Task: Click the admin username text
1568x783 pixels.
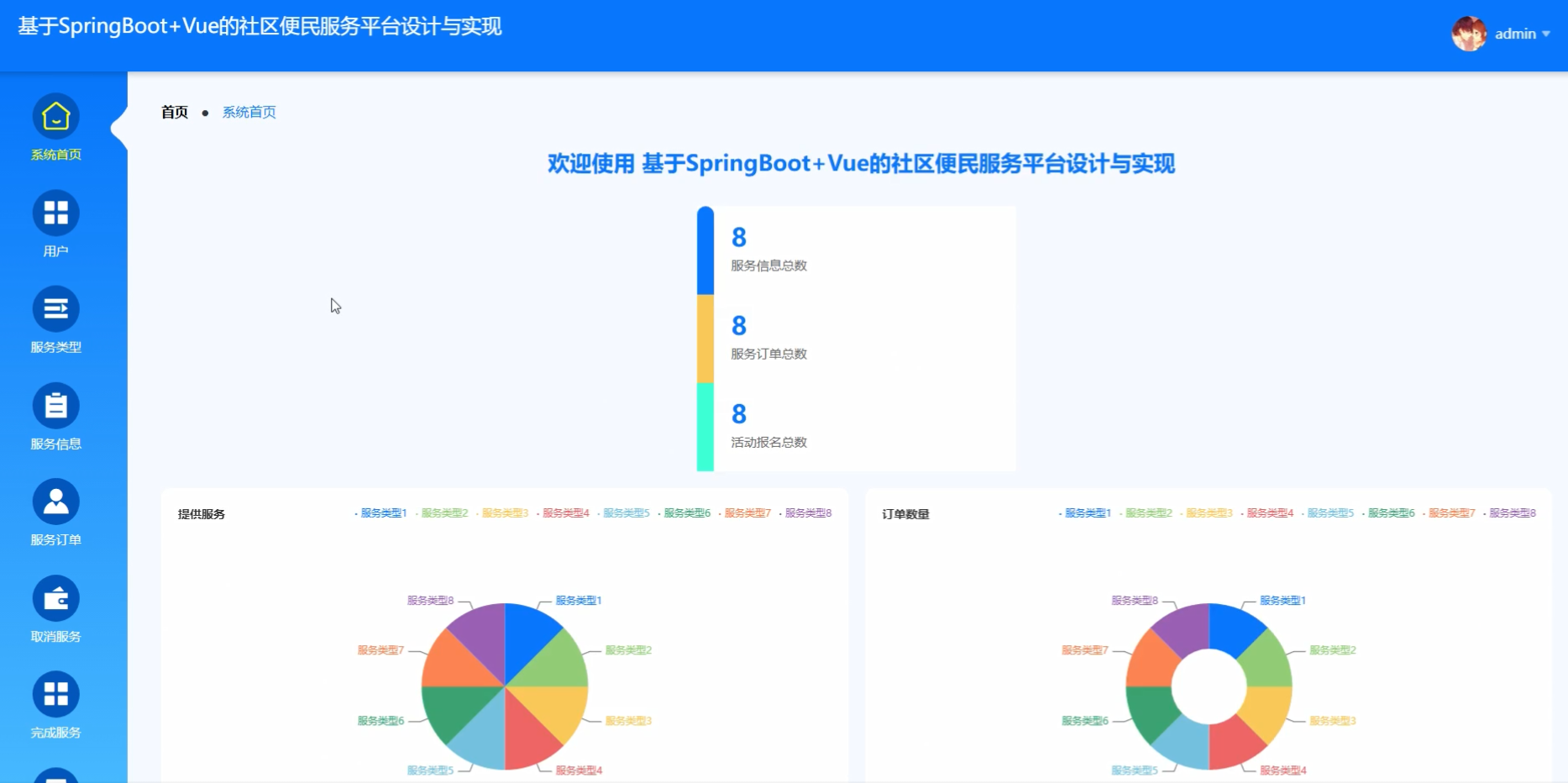Action: 1516,34
